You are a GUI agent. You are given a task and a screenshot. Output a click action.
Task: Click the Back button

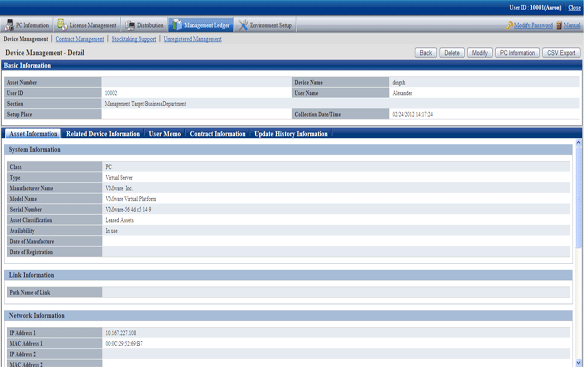[426, 53]
